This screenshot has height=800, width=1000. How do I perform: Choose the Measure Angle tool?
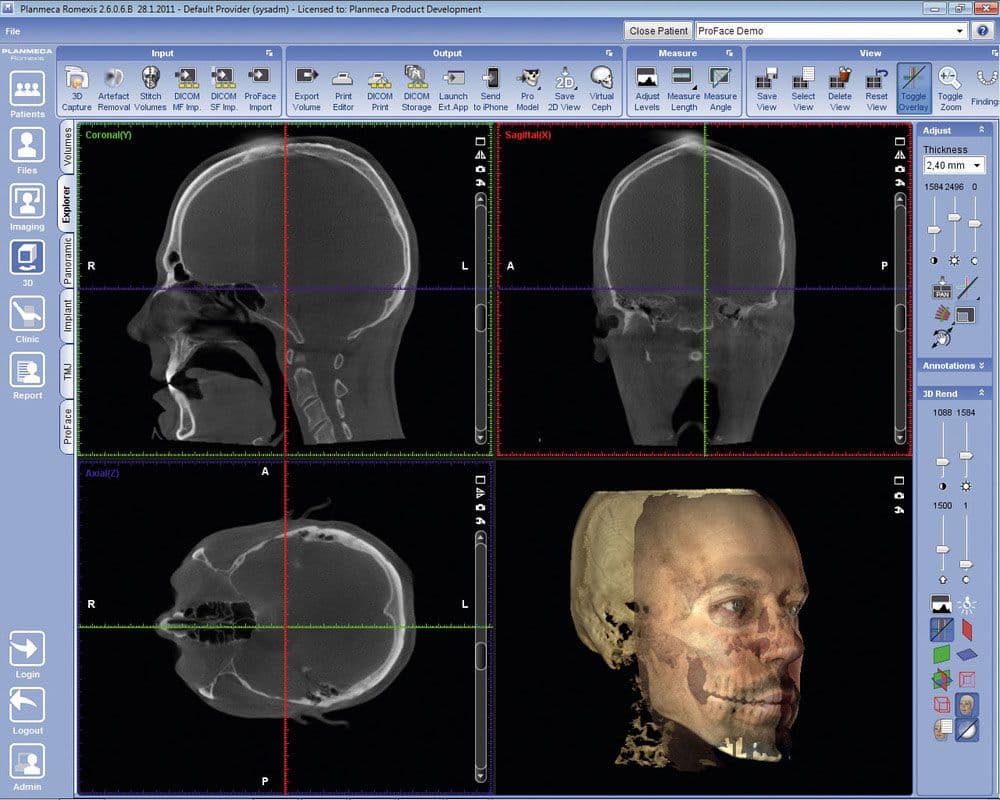click(x=720, y=87)
